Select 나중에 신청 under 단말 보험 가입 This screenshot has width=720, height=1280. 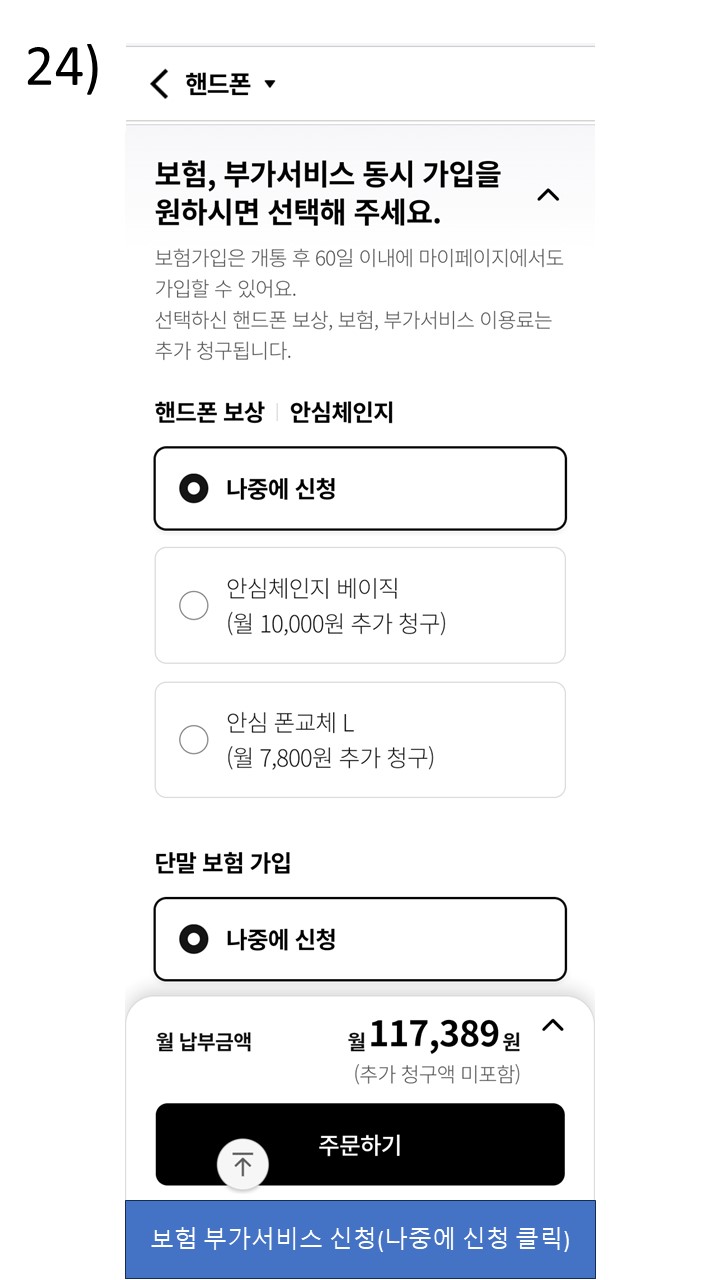pos(360,939)
